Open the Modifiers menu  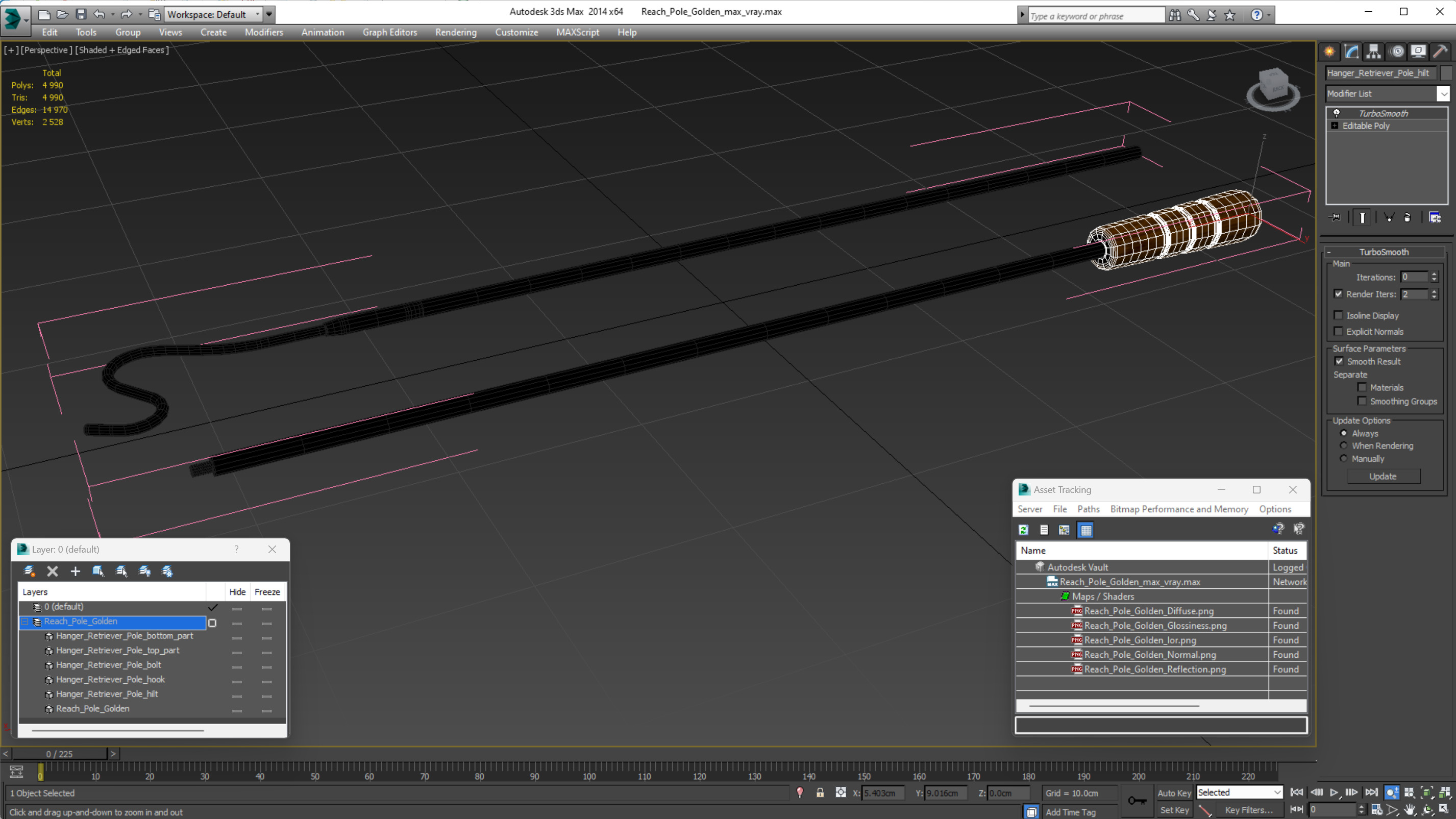[x=263, y=32]
